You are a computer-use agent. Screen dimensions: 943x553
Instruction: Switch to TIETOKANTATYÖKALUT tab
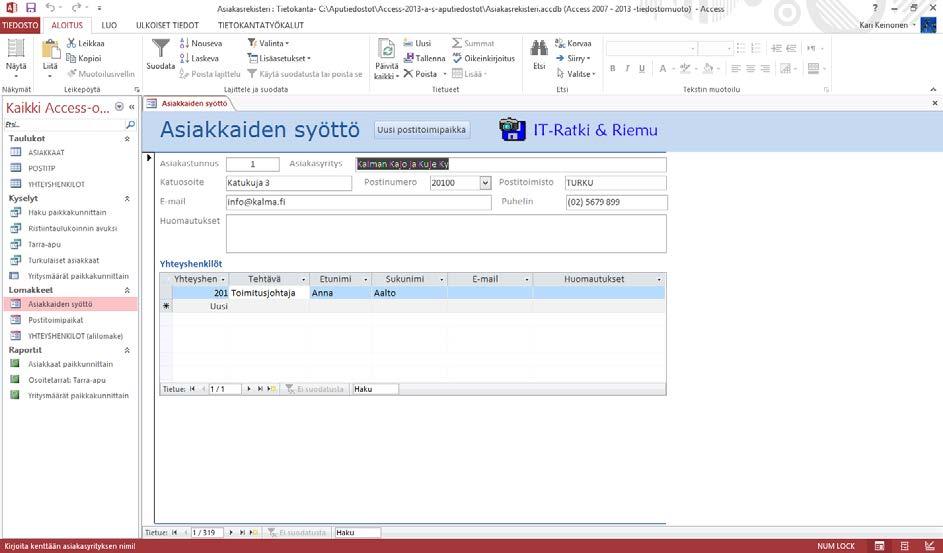[260, 25]
